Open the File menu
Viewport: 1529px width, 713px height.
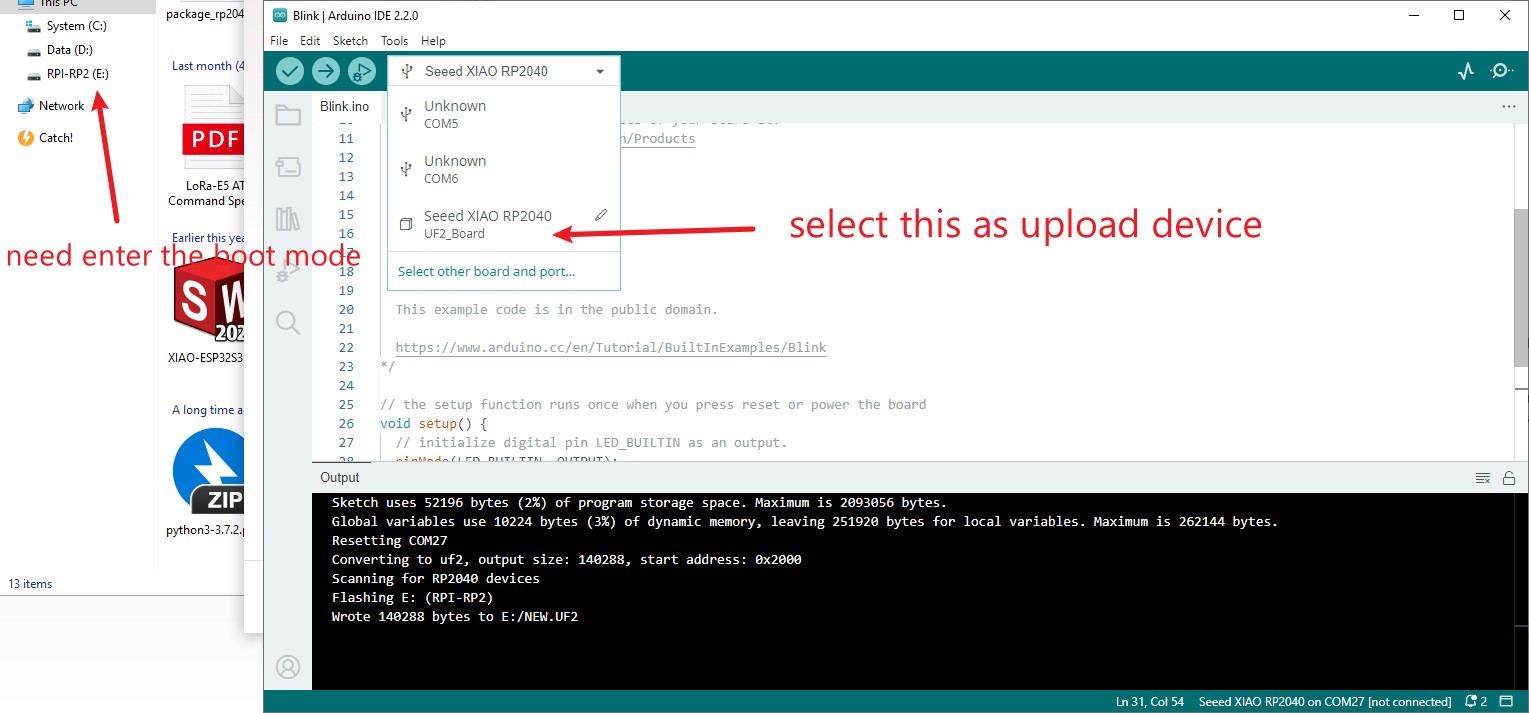click(279, 41)
